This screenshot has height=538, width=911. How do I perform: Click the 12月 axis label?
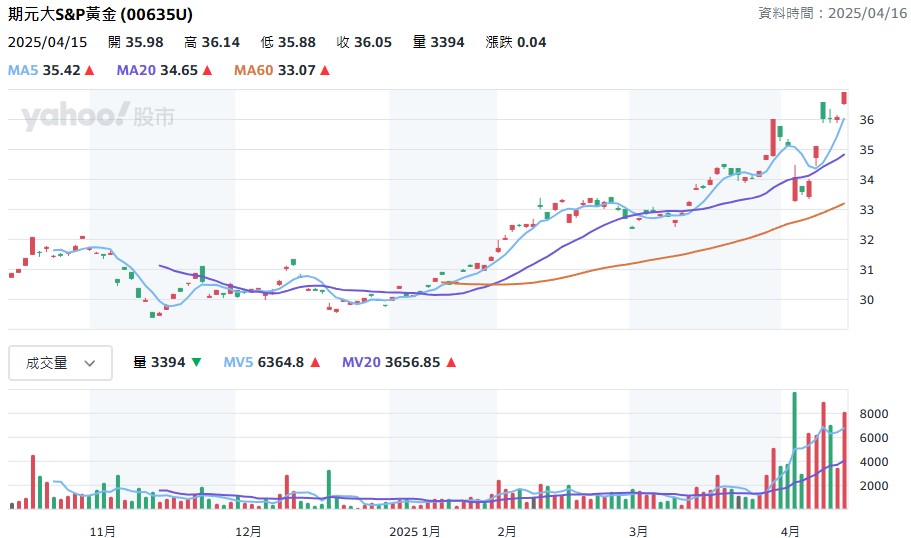click(x=249, y=532)
